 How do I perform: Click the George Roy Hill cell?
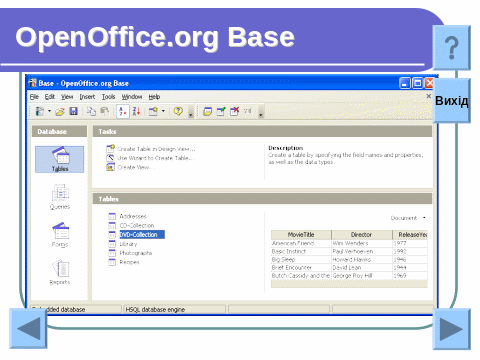(361, 276)
